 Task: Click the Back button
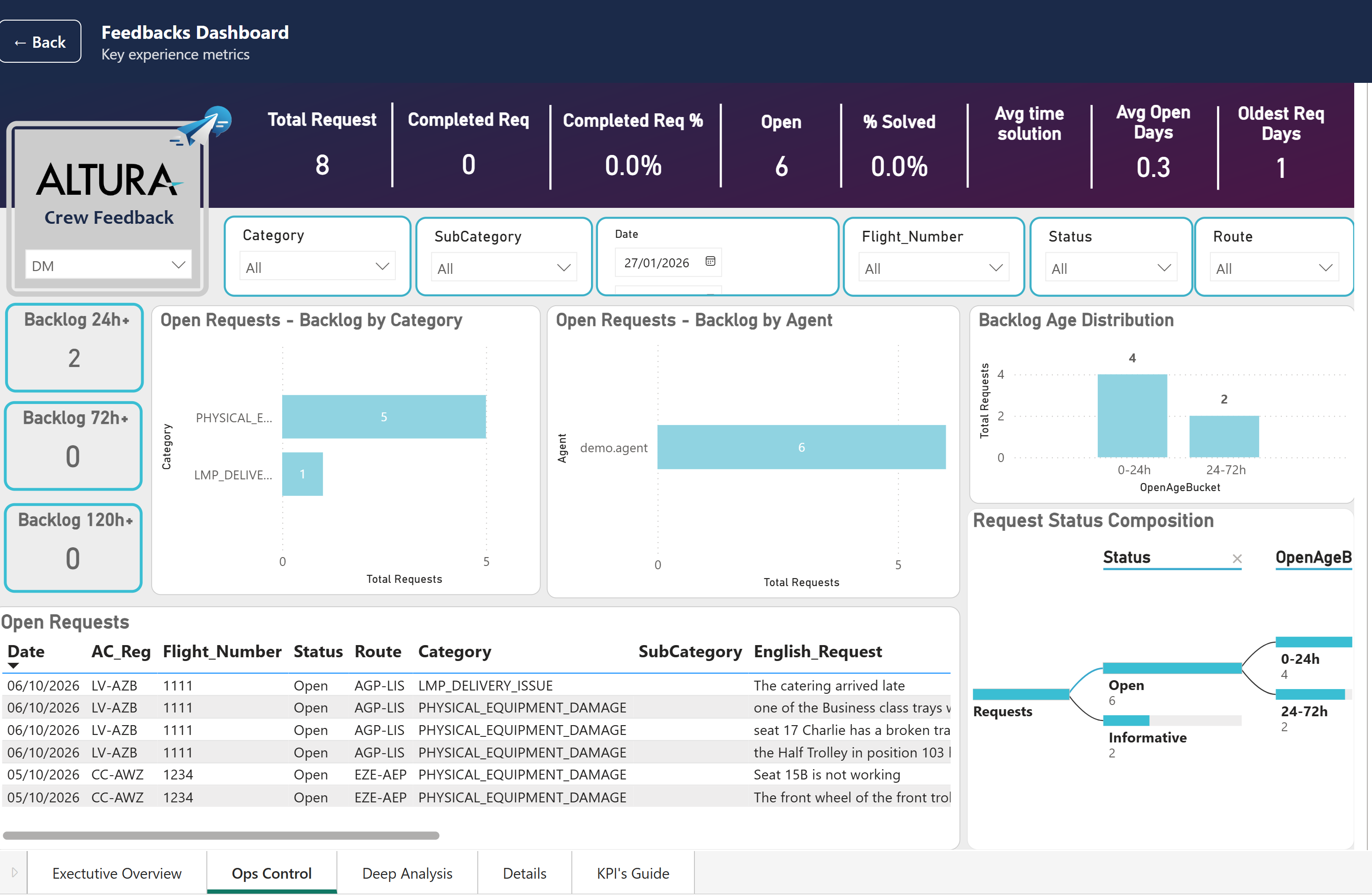click(40, 42)
